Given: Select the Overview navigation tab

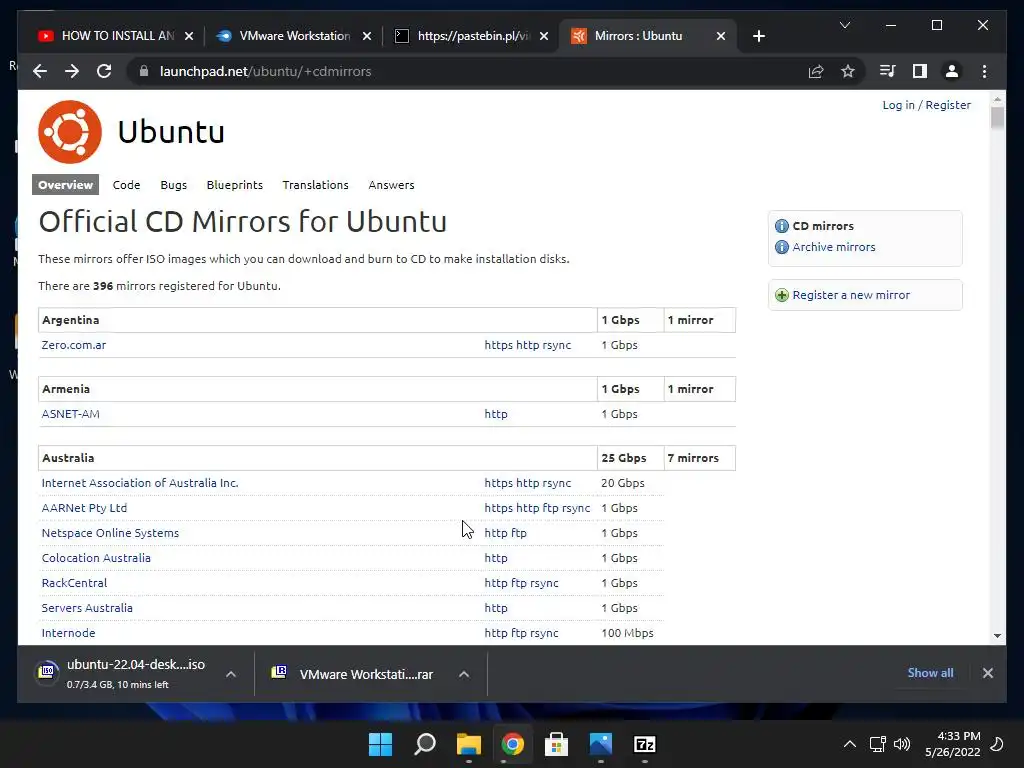Looking at the screenshot, I should click(x=65, y=185).
